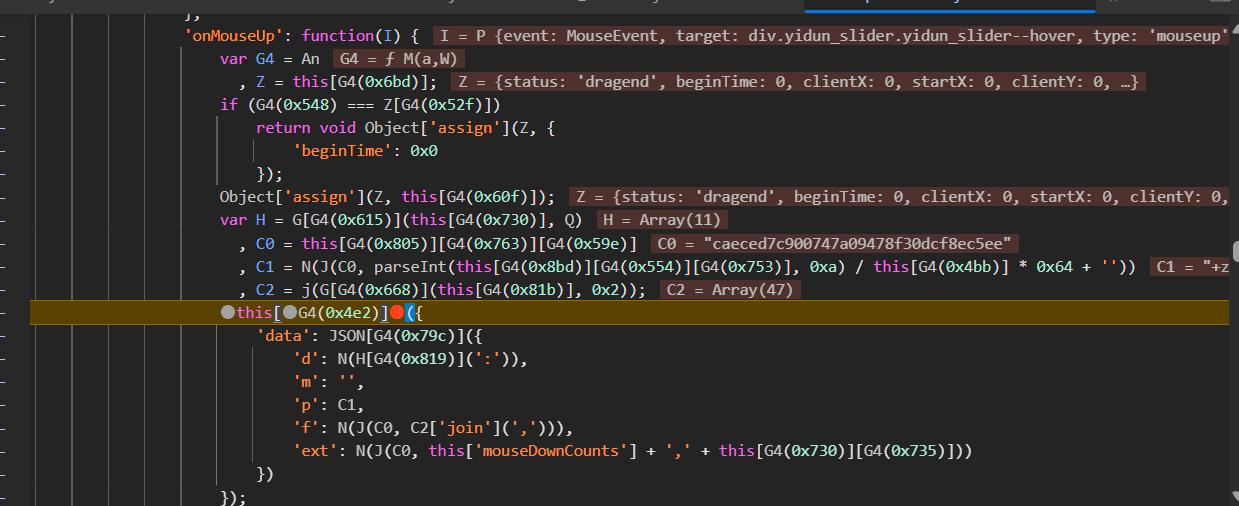This screenshot has height=506, width=1239.
Task: Click the gutter beside the 'onMouseUp' line
Action: [8, 37]
